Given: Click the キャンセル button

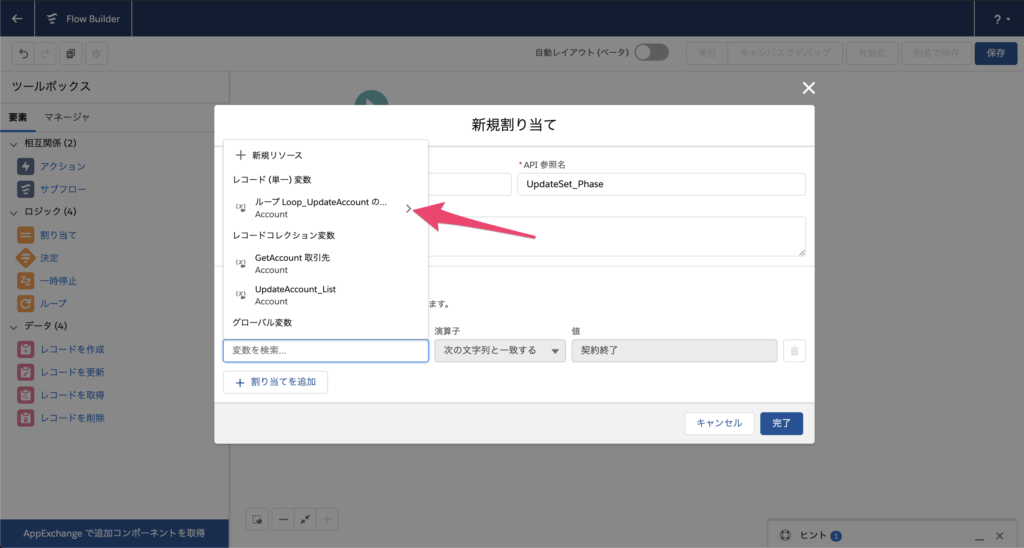Looking at the screenshot, I should tap(719, 423).
